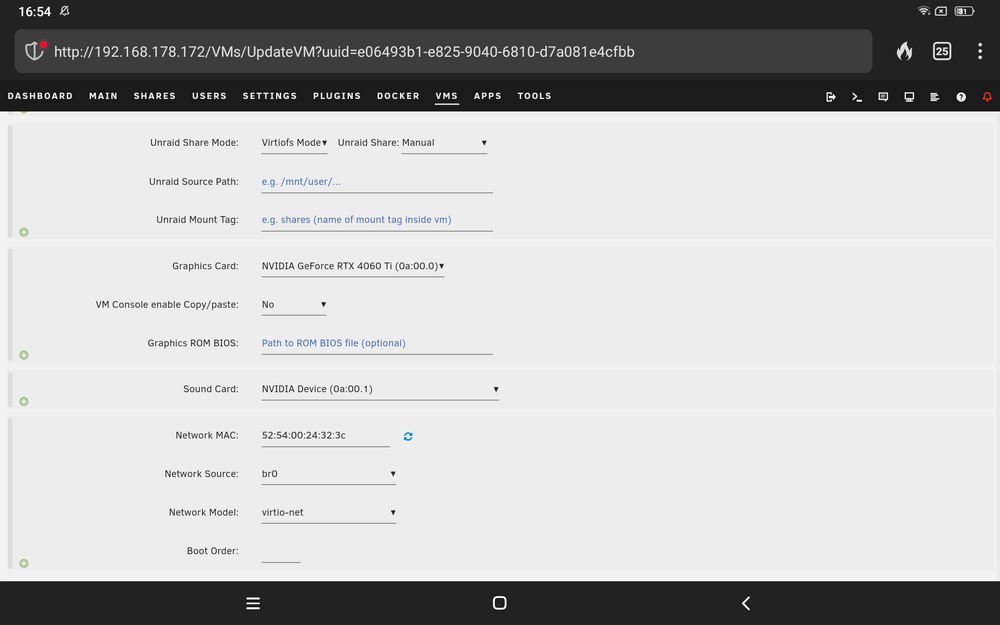Open the Docker tab
The width and height of the screenshot is (1000, 625).
pyautogui.click(x=398, y=96)
